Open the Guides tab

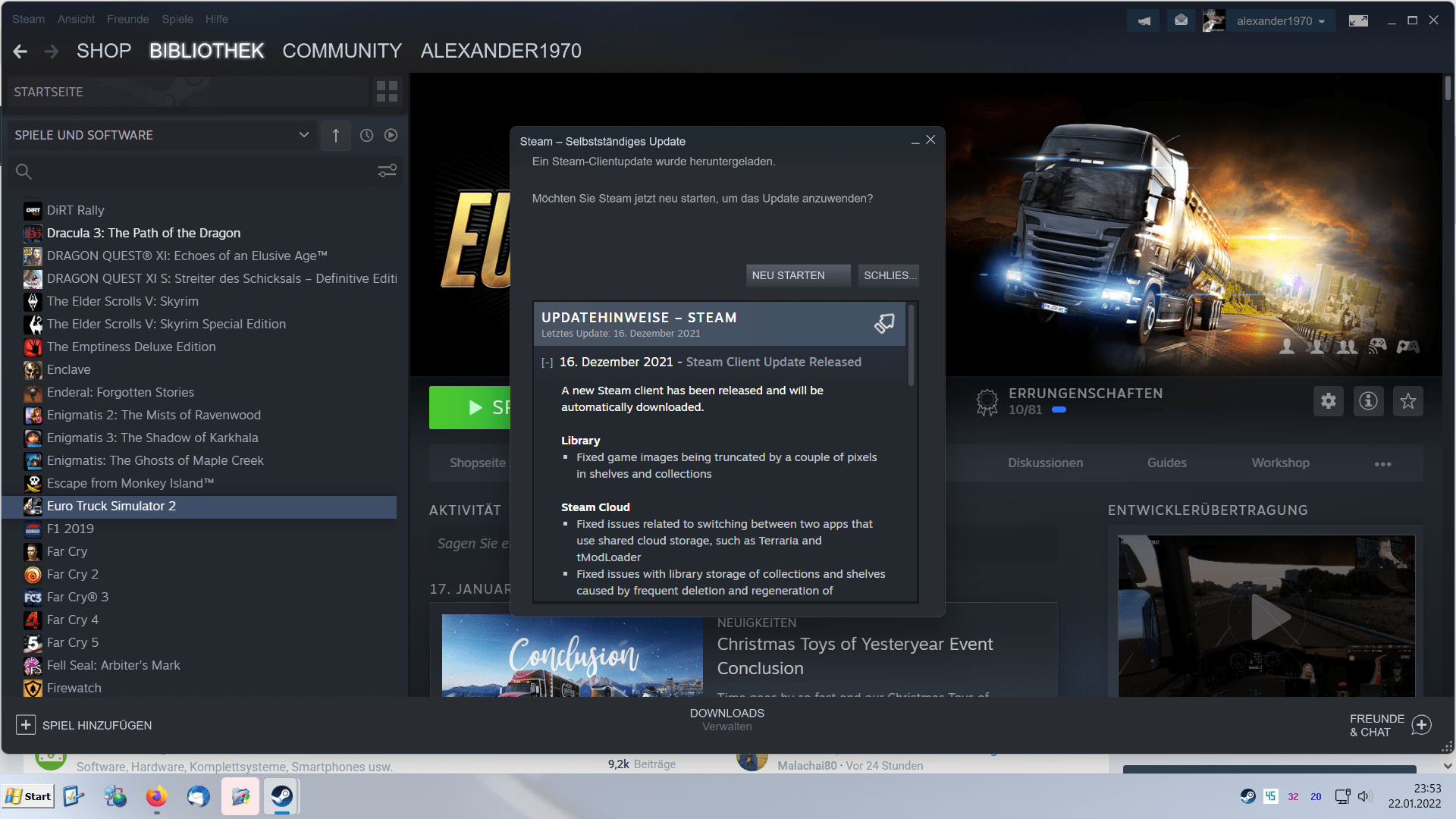click(x=1166, y=463)
